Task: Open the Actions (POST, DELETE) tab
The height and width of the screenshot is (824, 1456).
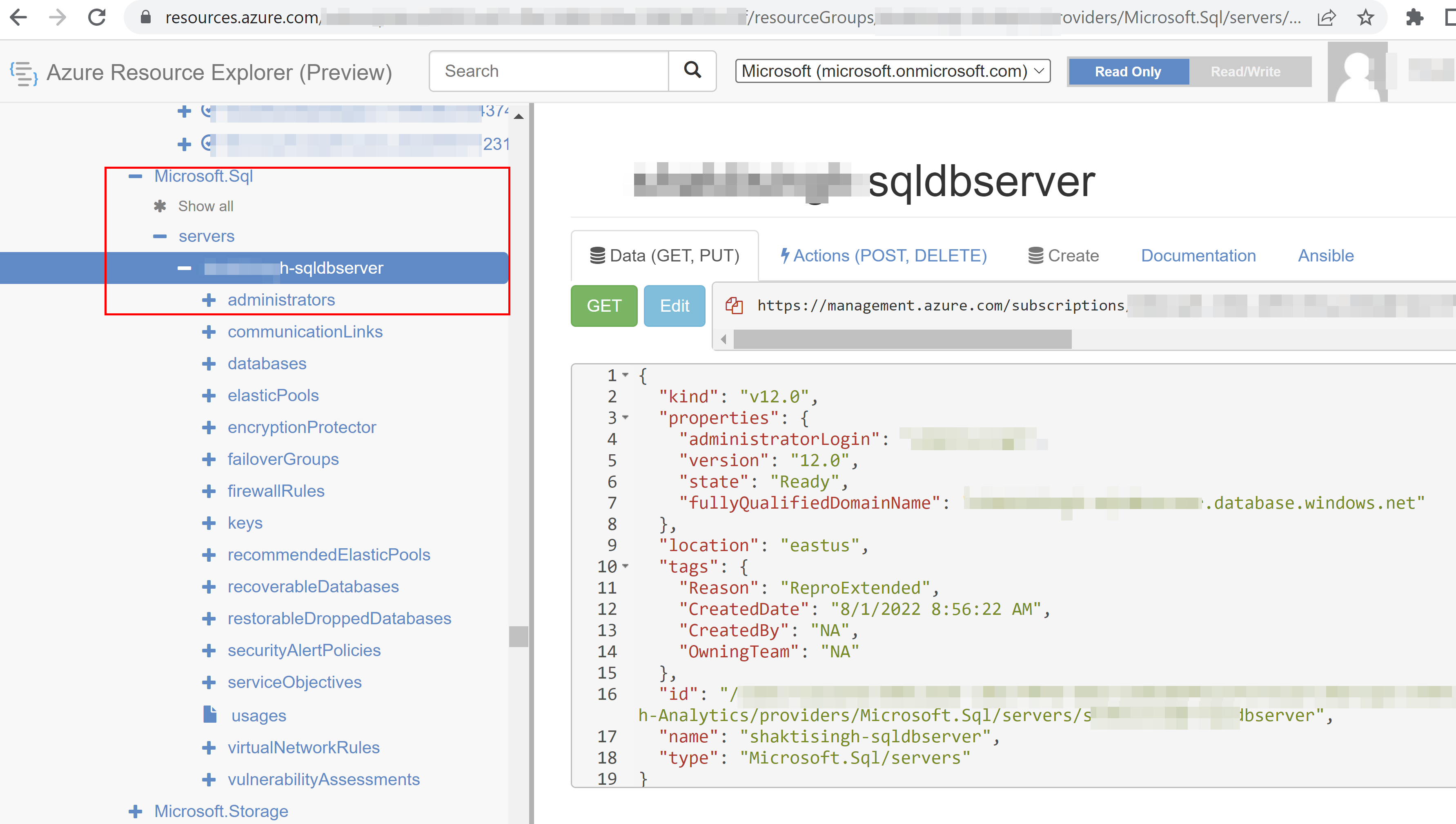Action: pyautogui.click(x=883, y=256)
